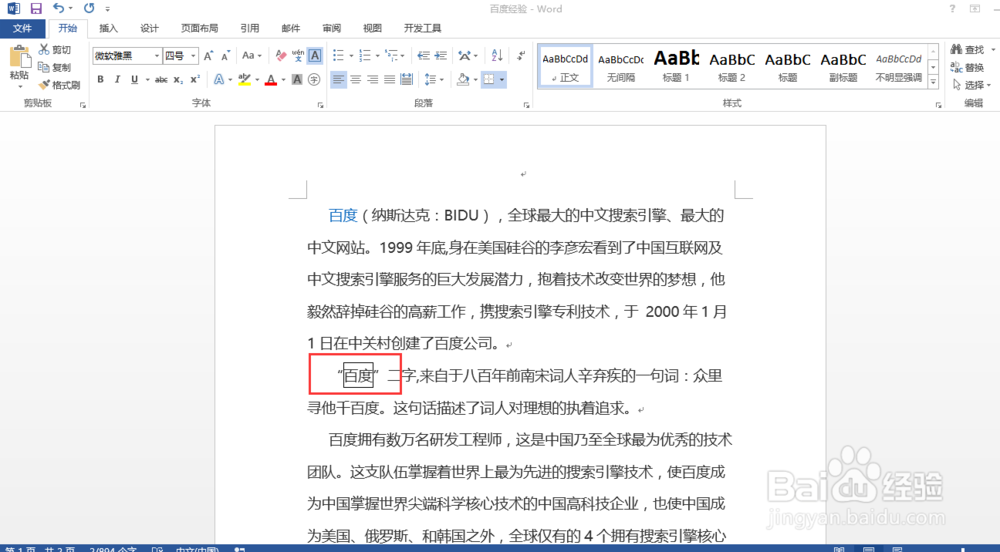Click the Undo arrow icon

click(x=58, y=8)
